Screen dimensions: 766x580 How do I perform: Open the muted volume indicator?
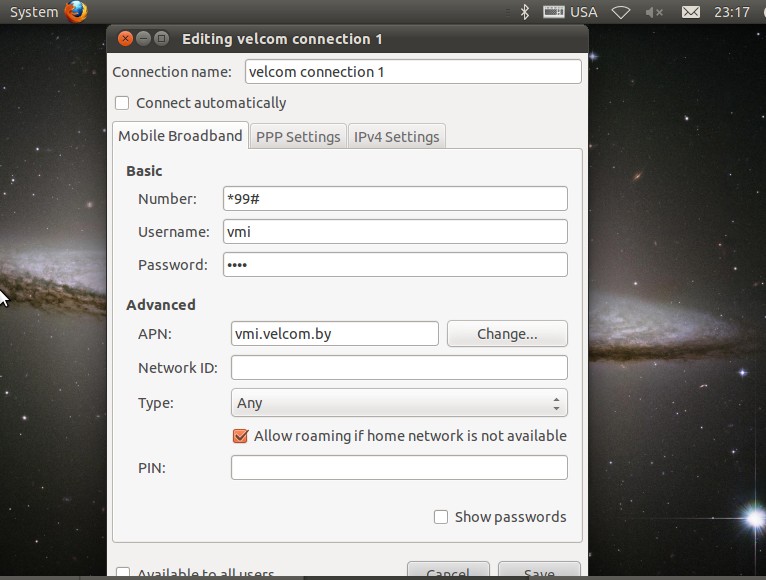point(654,12)
